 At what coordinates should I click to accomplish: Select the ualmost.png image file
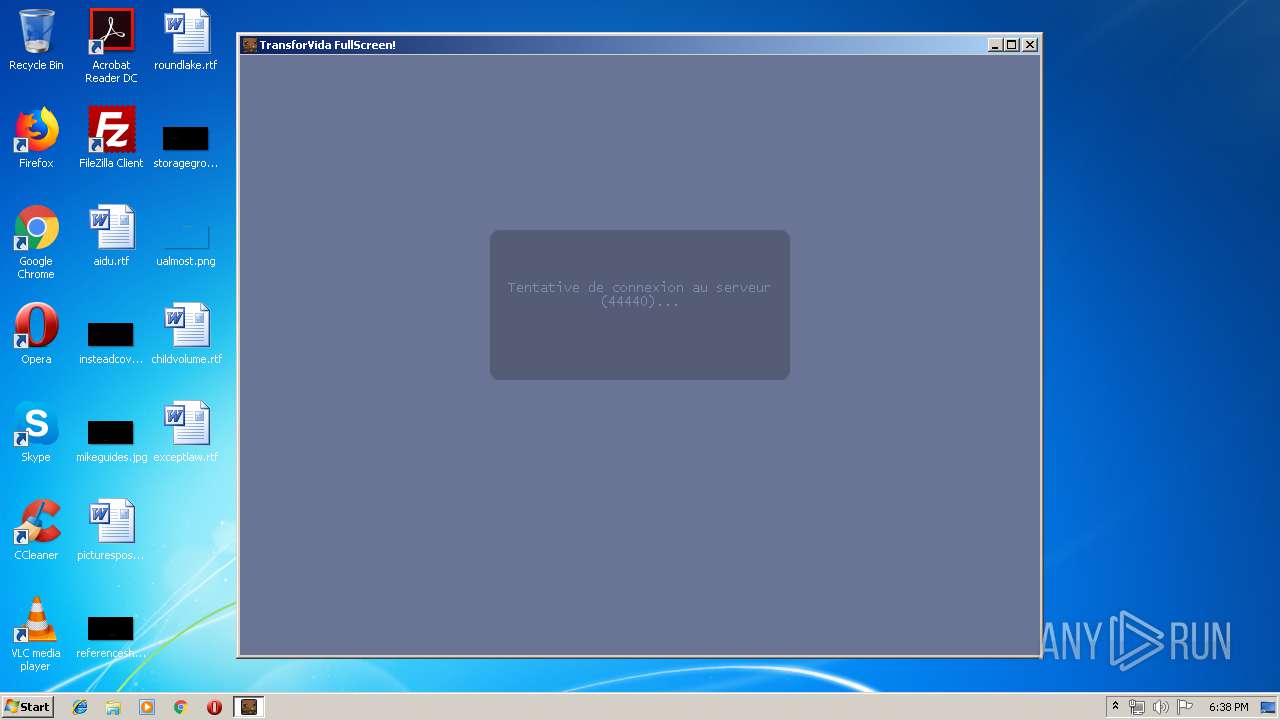[x=186, y=246]
